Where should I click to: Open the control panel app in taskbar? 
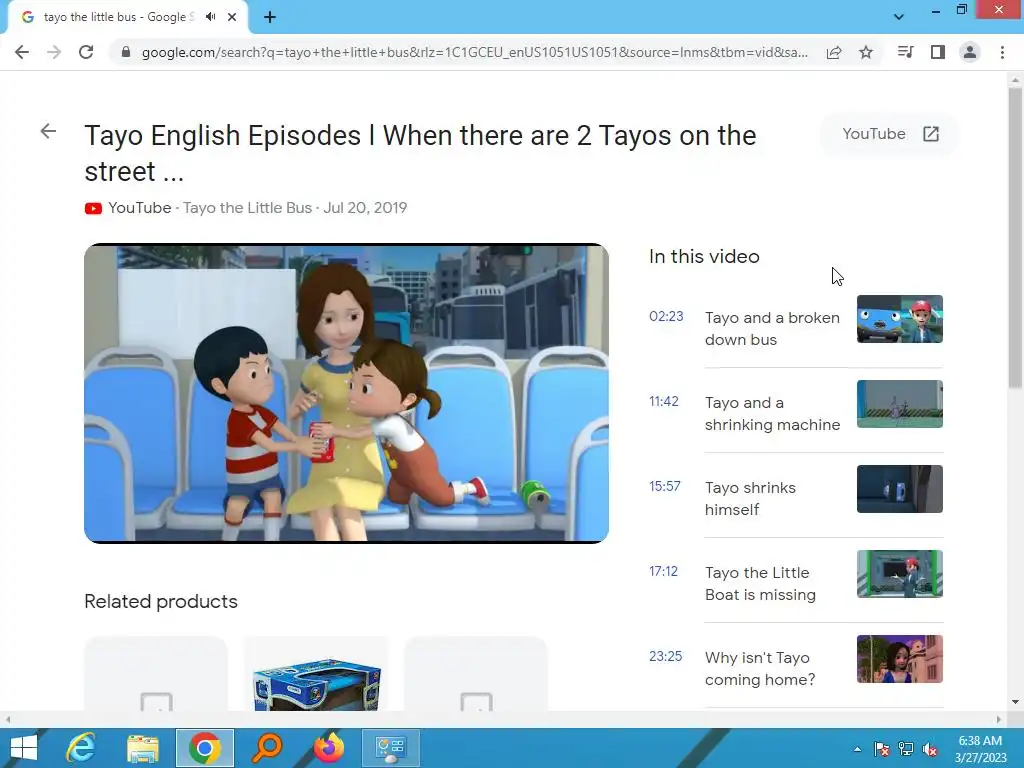pos(391,748)
